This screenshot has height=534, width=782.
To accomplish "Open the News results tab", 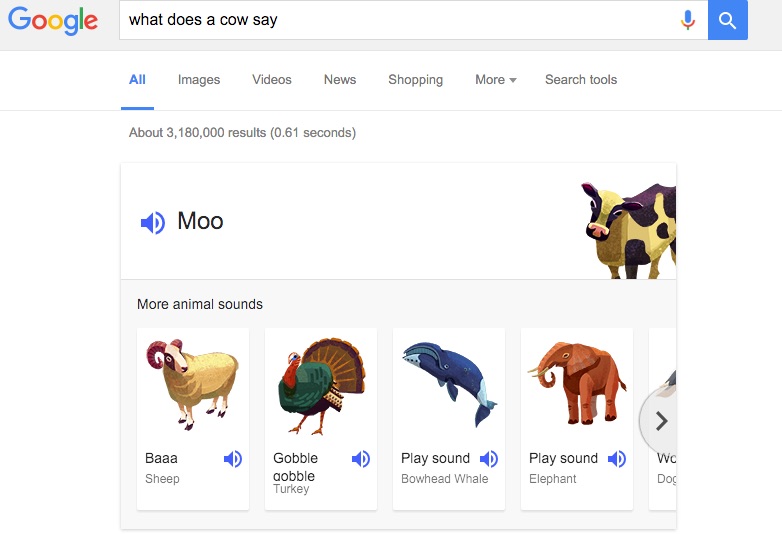I will [x=340, y=80].
